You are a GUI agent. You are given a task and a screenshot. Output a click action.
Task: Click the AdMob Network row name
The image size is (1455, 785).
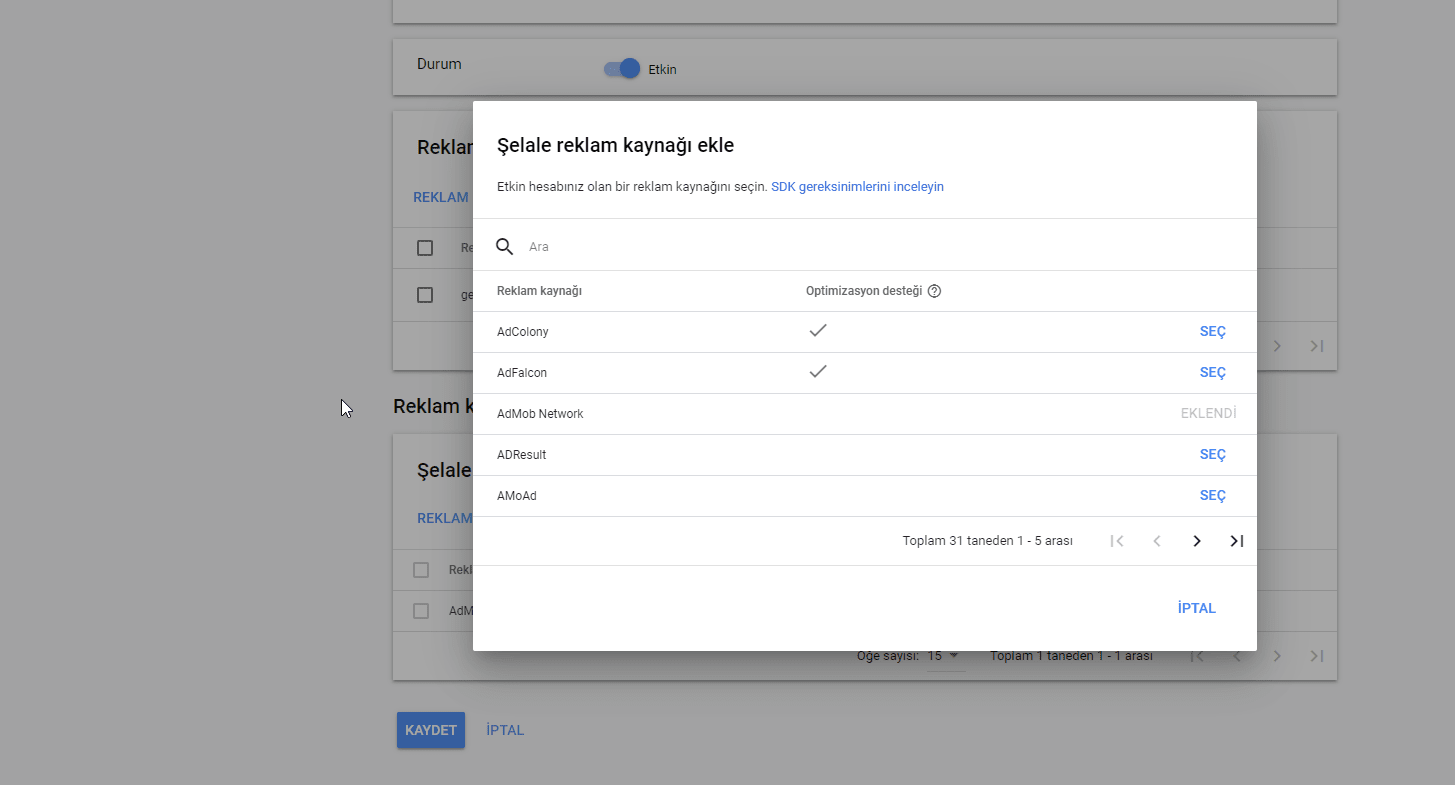coord(540,414)
